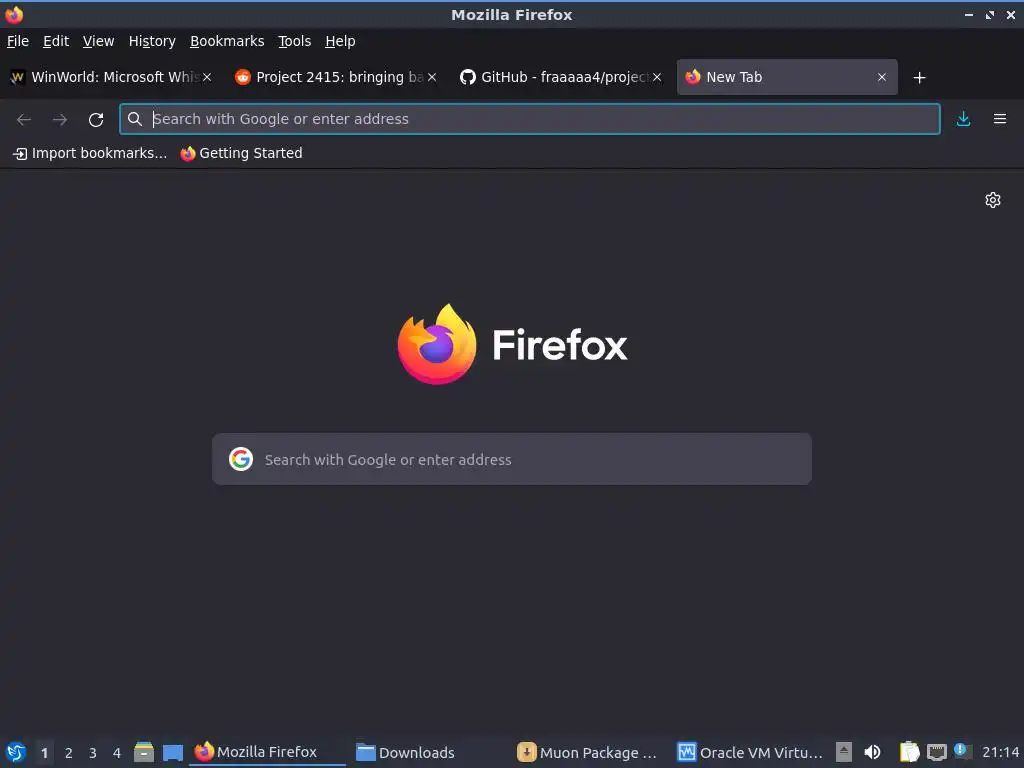This screenshot has height=768, width=1024.
Task: Open the clipboard manager tray icon
Action: coord(909,752)
